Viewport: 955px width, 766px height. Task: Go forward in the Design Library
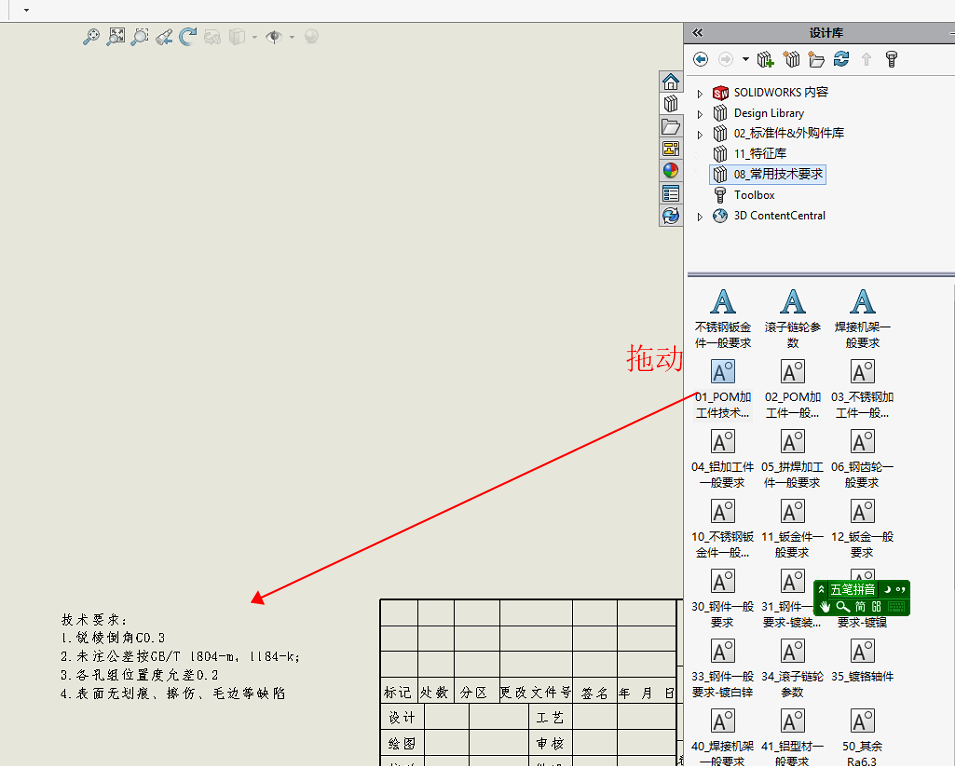[725, 59]
